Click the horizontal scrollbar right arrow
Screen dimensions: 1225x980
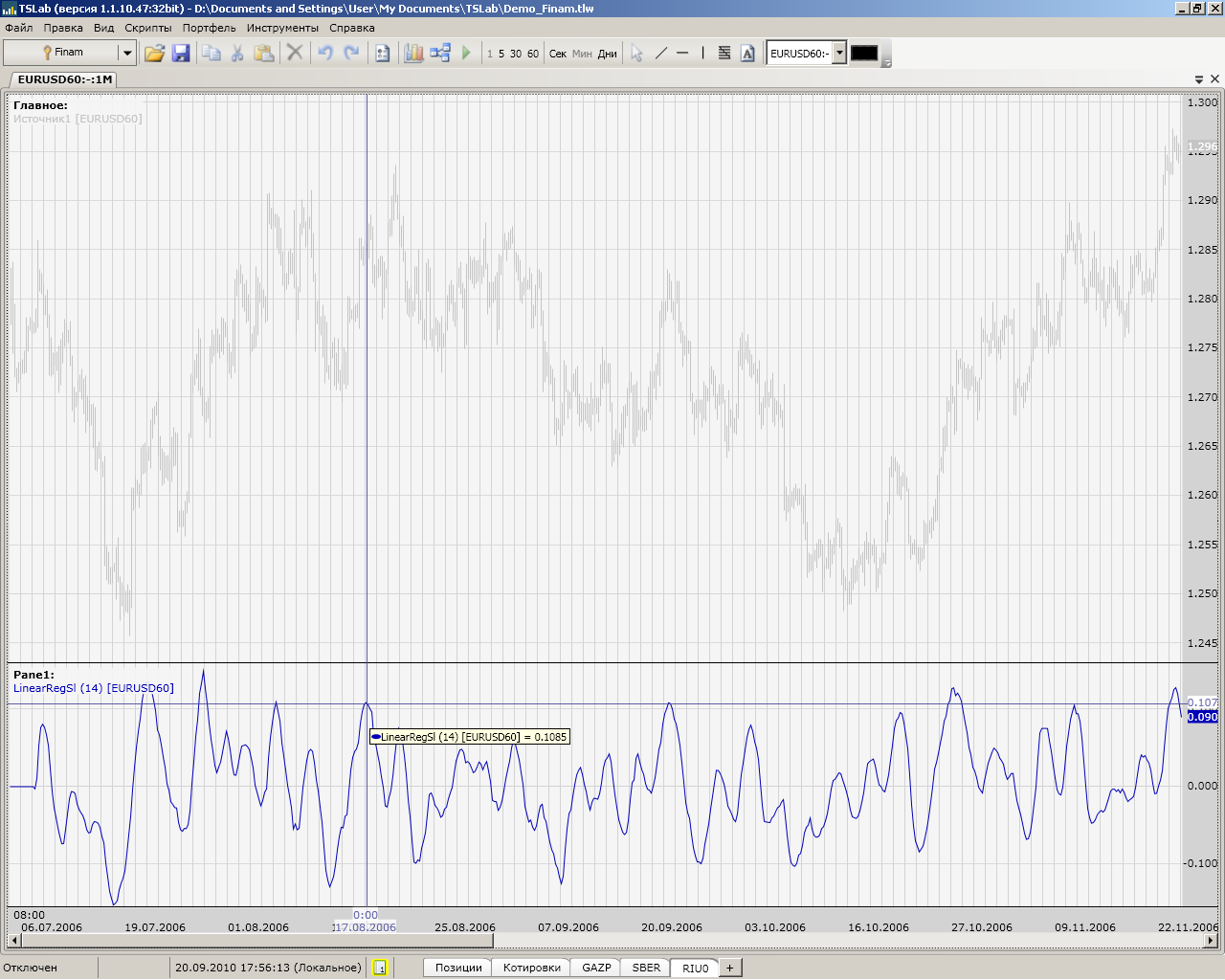tap(1211, 941)
